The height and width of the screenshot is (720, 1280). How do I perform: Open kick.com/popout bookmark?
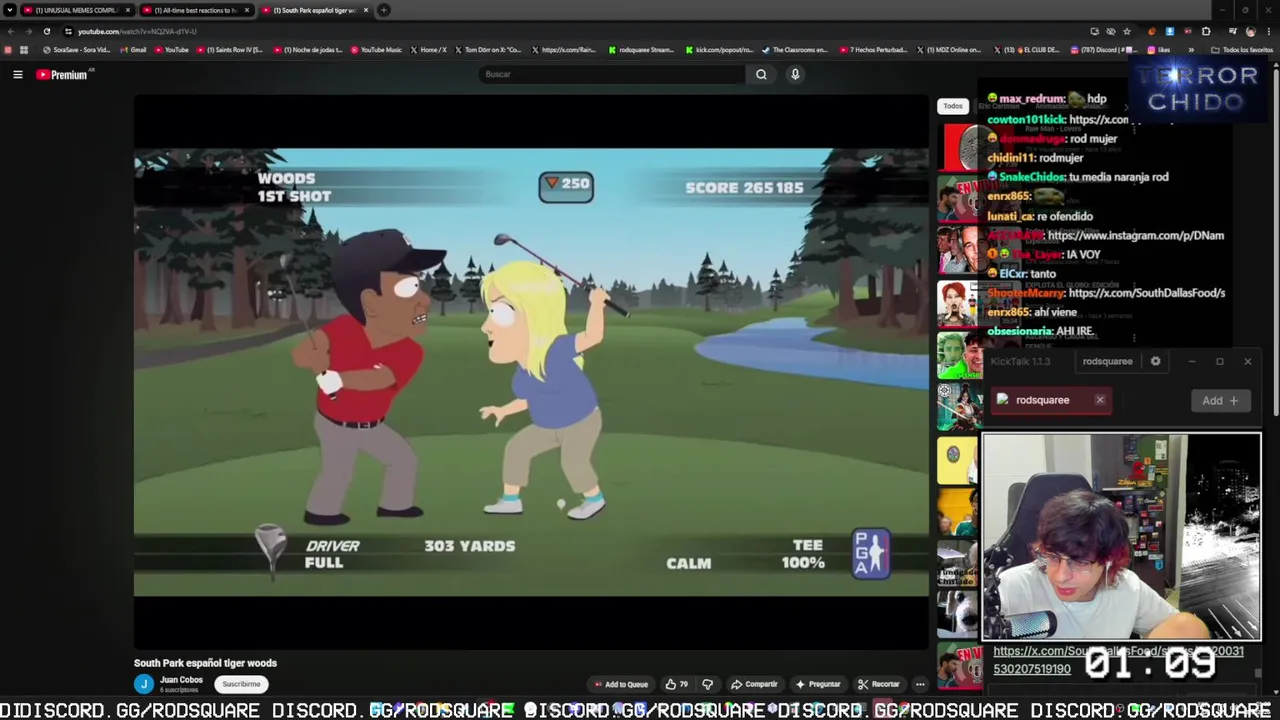pyautogui.click(x=719, y=50)
